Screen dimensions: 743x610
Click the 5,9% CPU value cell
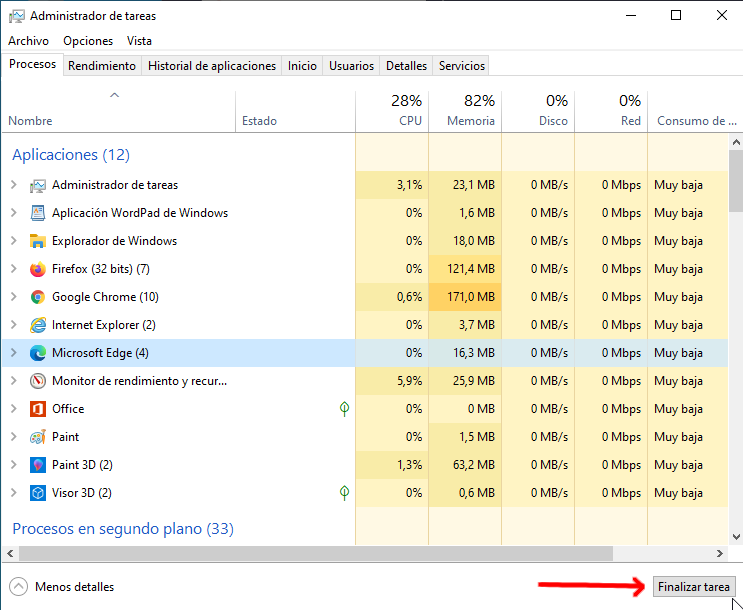pos(392,381)
